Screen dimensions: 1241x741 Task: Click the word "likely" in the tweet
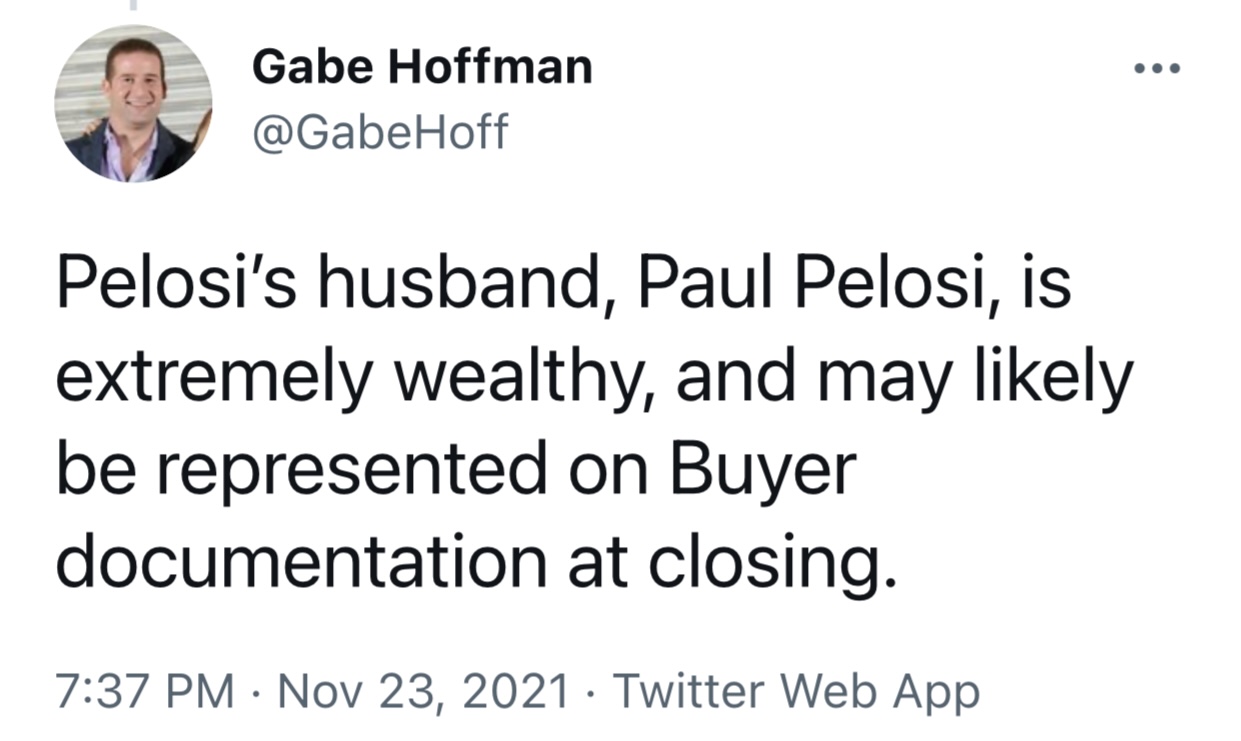pyautogui.click(x=1040, y=380)
